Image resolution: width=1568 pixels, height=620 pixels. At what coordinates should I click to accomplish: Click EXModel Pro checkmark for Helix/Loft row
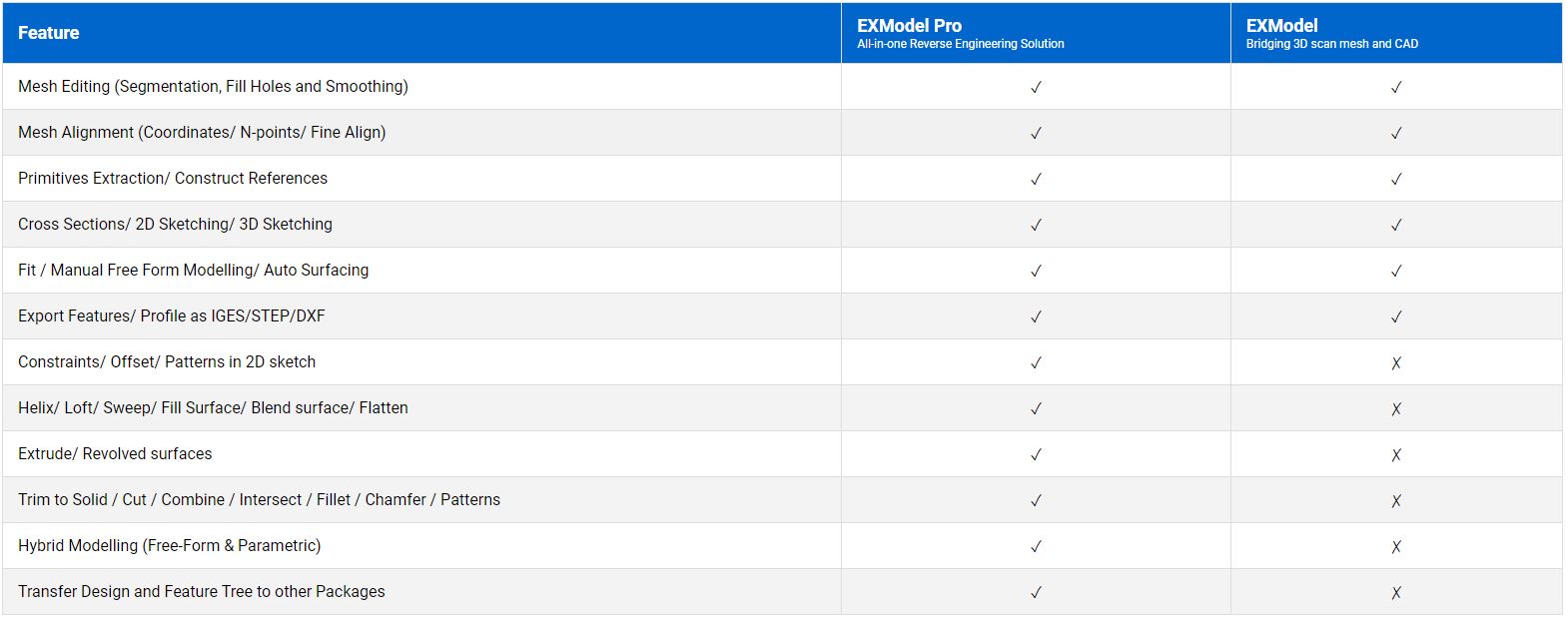tap(1036, 408)
